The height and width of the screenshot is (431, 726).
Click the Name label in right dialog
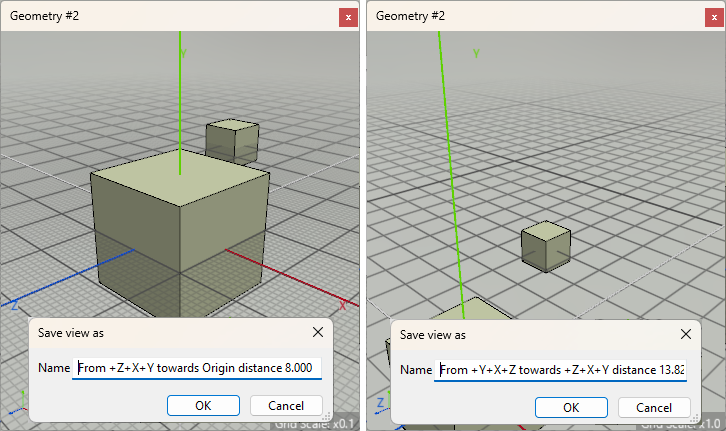point(416,370)
